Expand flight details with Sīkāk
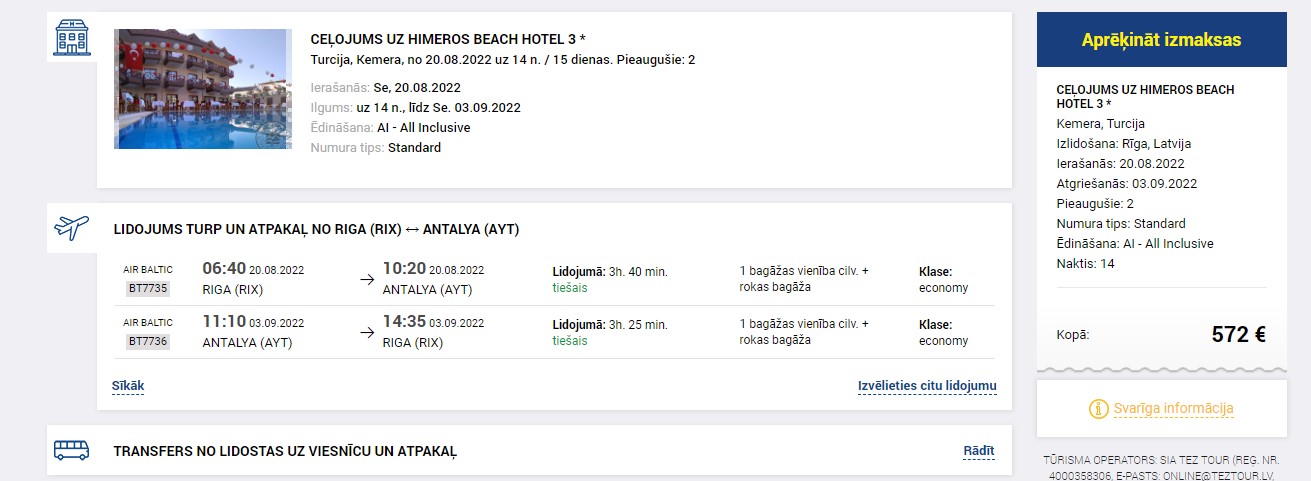Screen dimensions: 1311x481 pyautogui.click(x=128, y=386)
